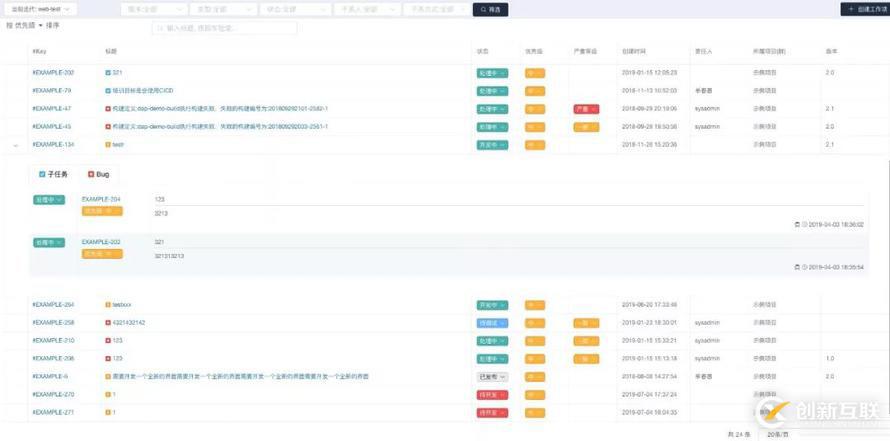The image size is (890, 441).
Task: Click sysadmin assignee in row #EXAMPLE-47
Action: coord(707,108)
